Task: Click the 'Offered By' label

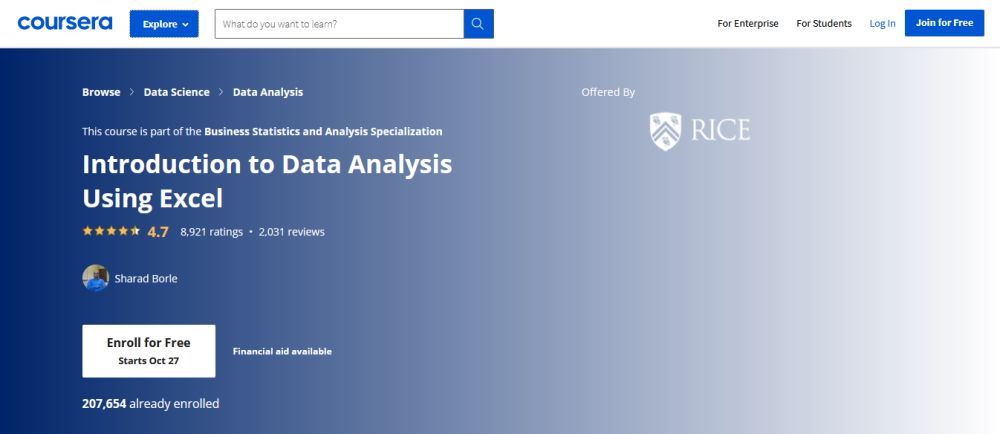Action: click(608, 92)
